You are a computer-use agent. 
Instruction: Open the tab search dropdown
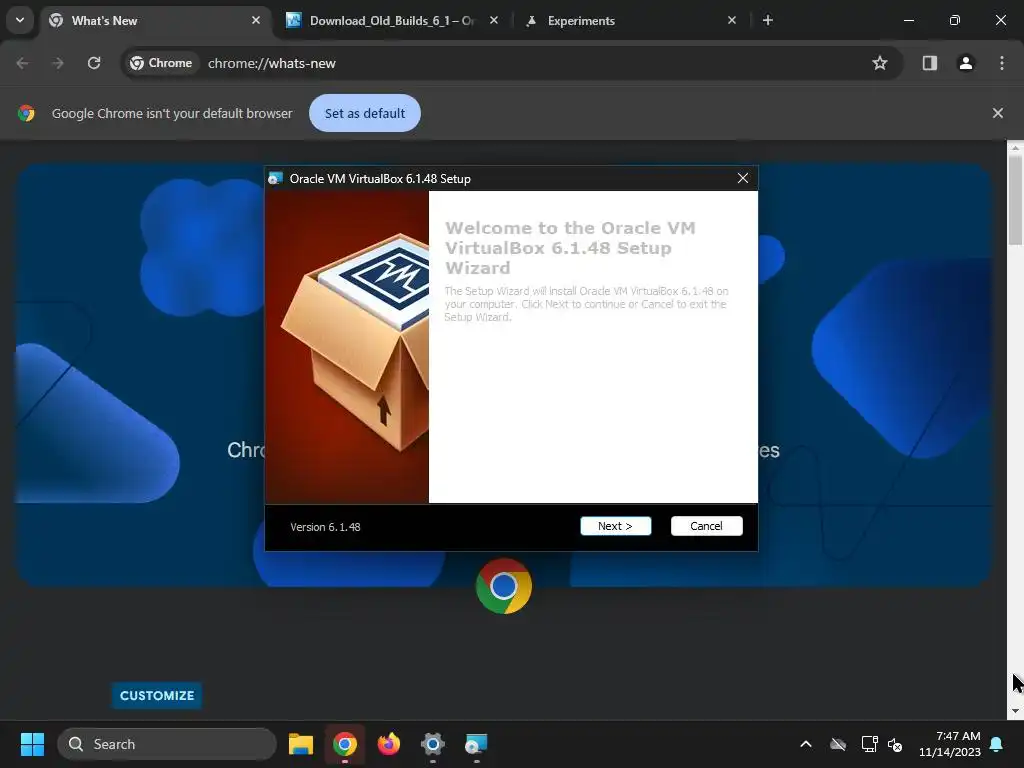point(20,20)
